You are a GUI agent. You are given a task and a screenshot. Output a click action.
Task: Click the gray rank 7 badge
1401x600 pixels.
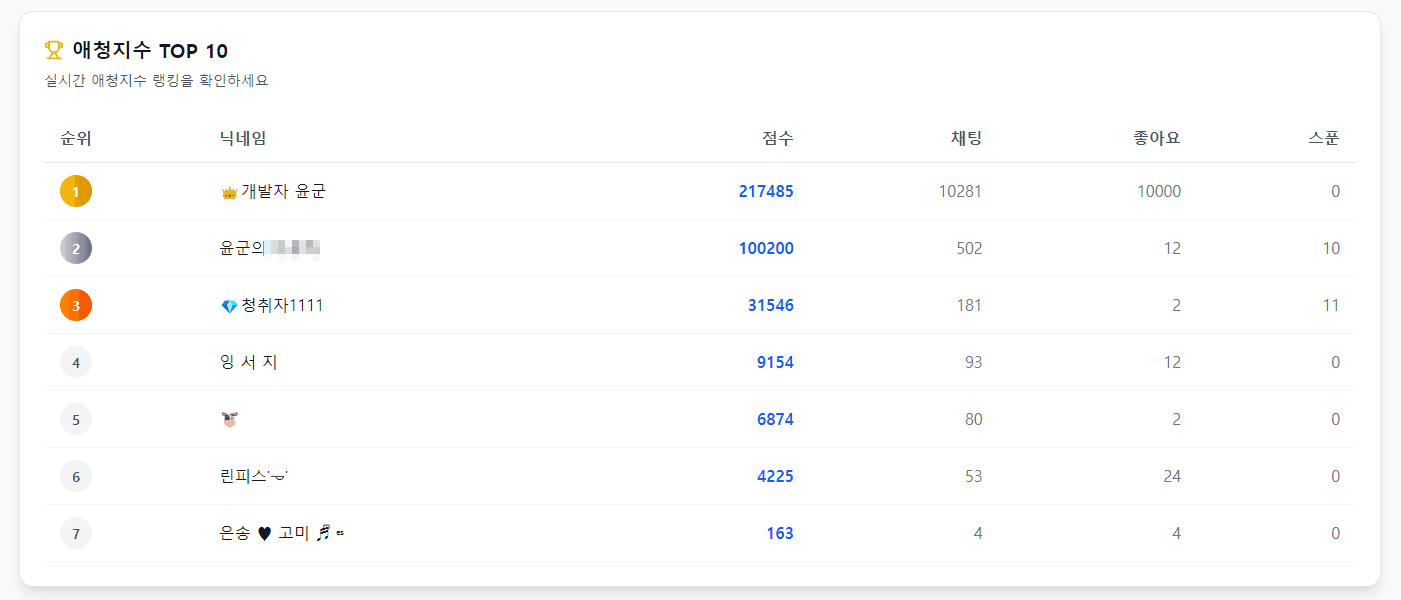click(x=76, y=533)
